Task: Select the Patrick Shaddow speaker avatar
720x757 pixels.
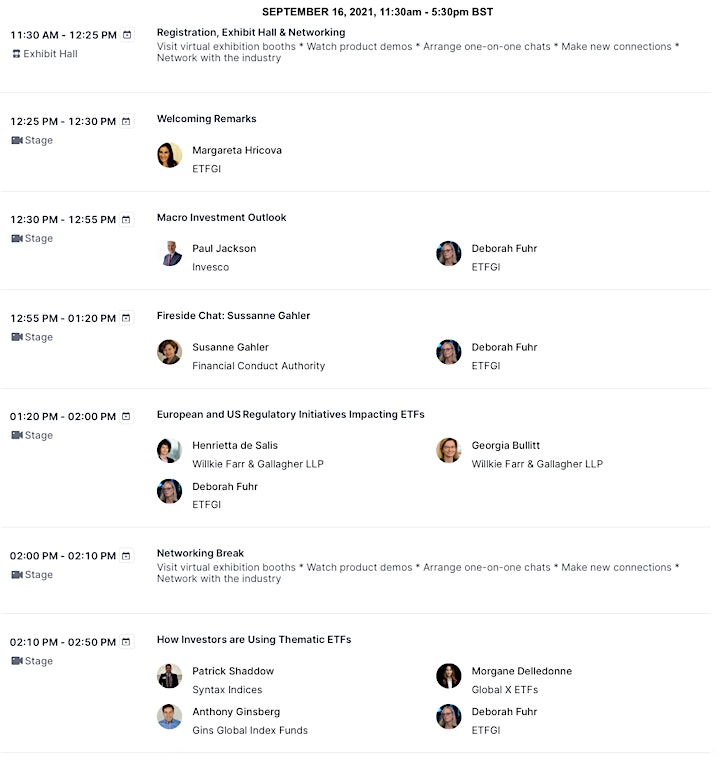Action: tap(169, 676)
